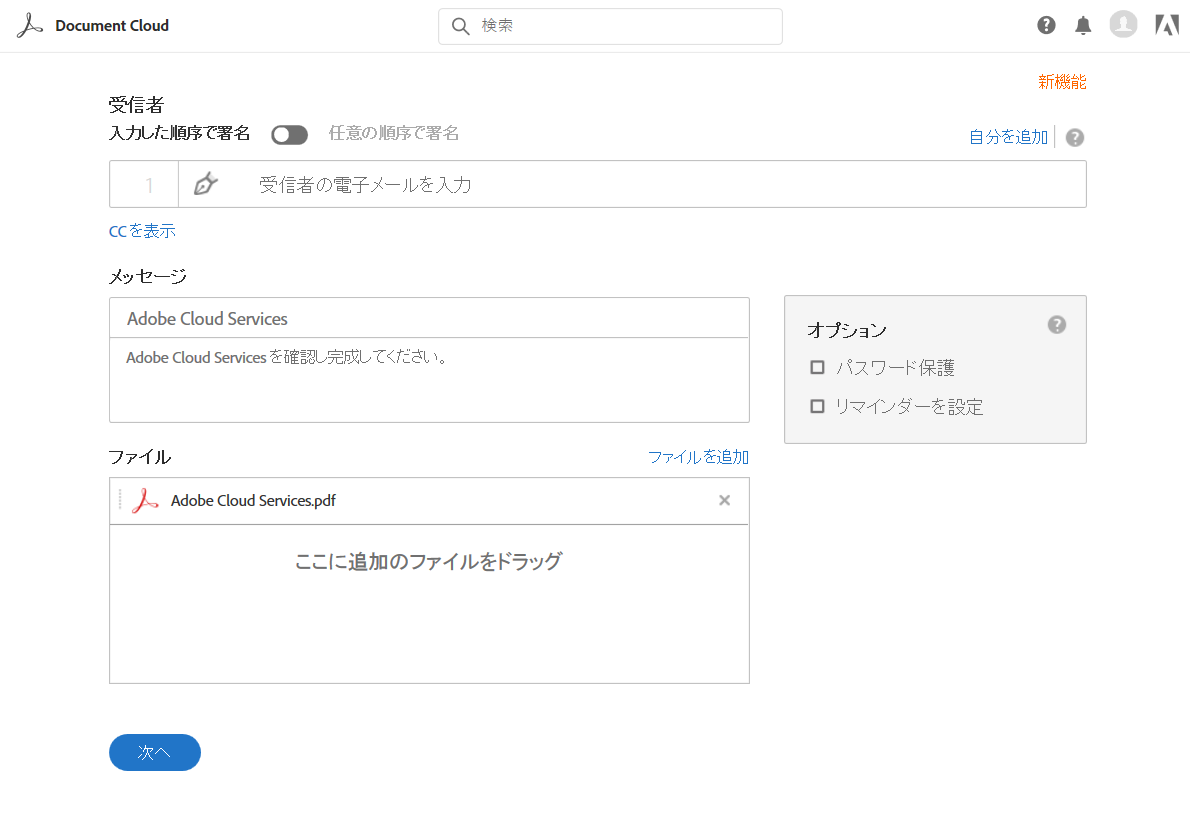Click the 入力した順序で署名 label
Image resolution: width=1190 pixels, height=825 pixels.
(180, 134)
